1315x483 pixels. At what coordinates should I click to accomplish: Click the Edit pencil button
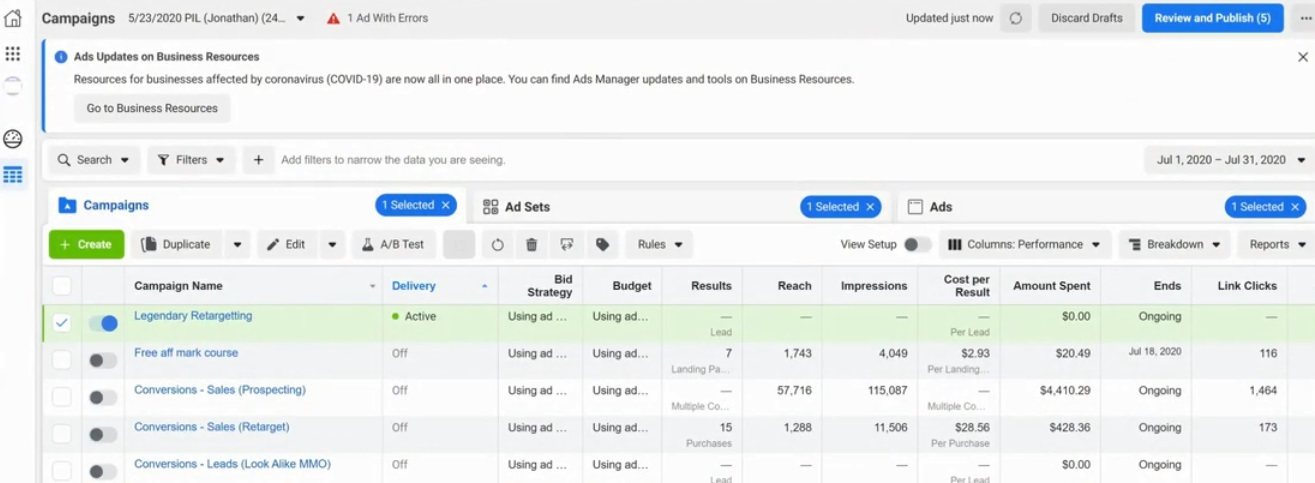pos(288,244)
